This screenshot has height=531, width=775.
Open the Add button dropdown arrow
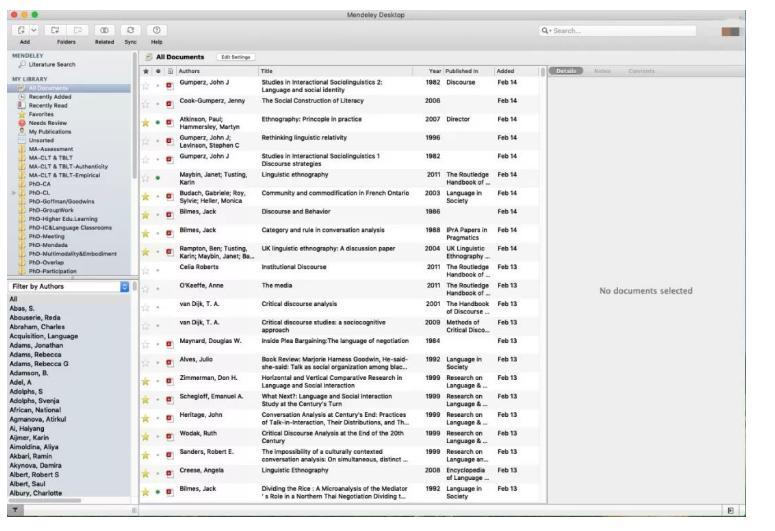(34, 30)
